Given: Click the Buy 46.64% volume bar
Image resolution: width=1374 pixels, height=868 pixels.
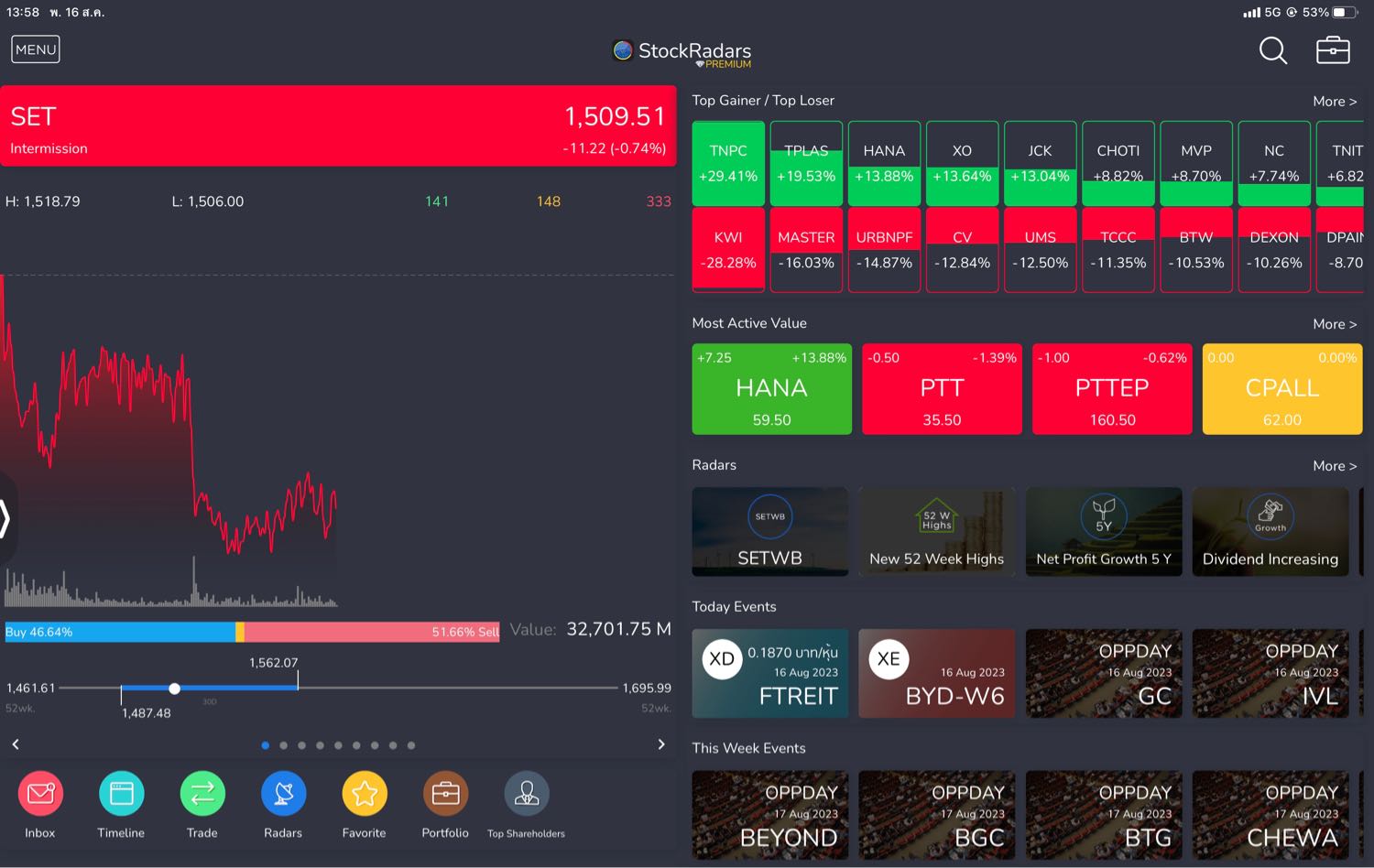Looking at the screenshot, I should [120, 632].
